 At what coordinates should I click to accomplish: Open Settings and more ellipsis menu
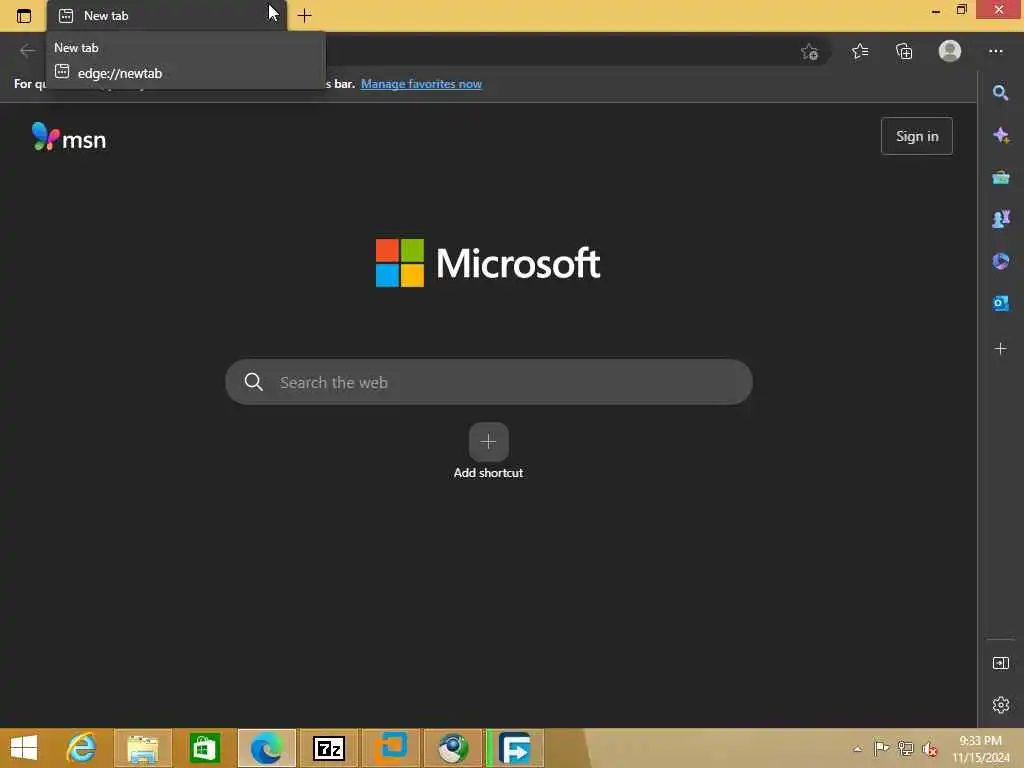click(x=995, y=51)
